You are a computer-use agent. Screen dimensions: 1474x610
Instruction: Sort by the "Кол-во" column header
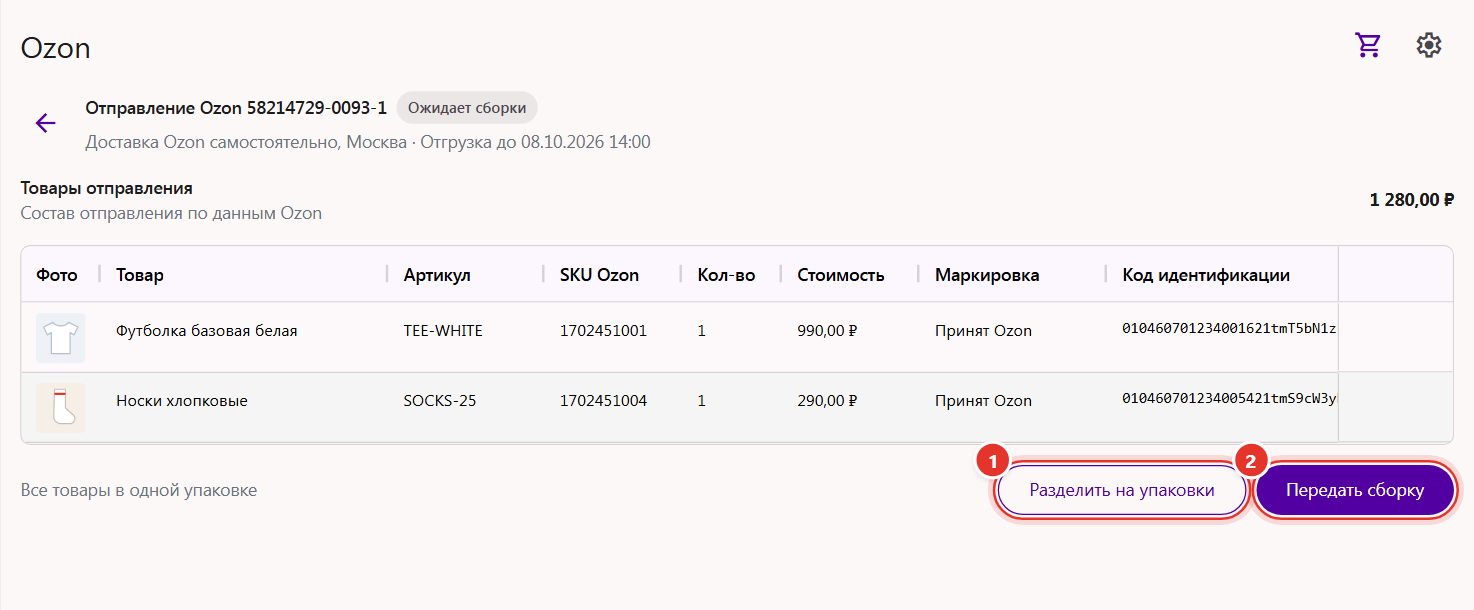pyautogui.click(x=726, y=275)
